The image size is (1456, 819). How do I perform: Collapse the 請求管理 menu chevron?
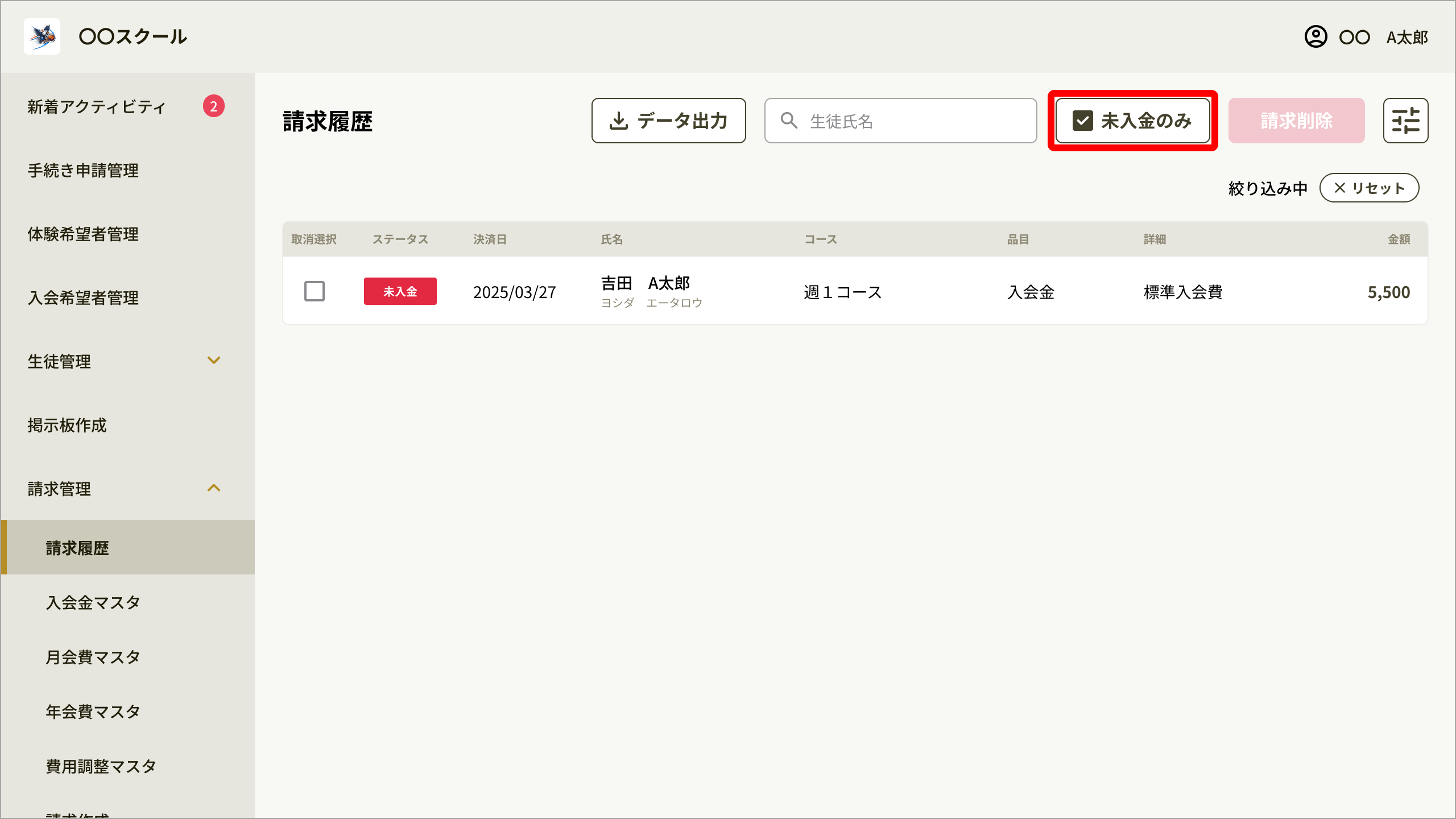click(214, 488)
